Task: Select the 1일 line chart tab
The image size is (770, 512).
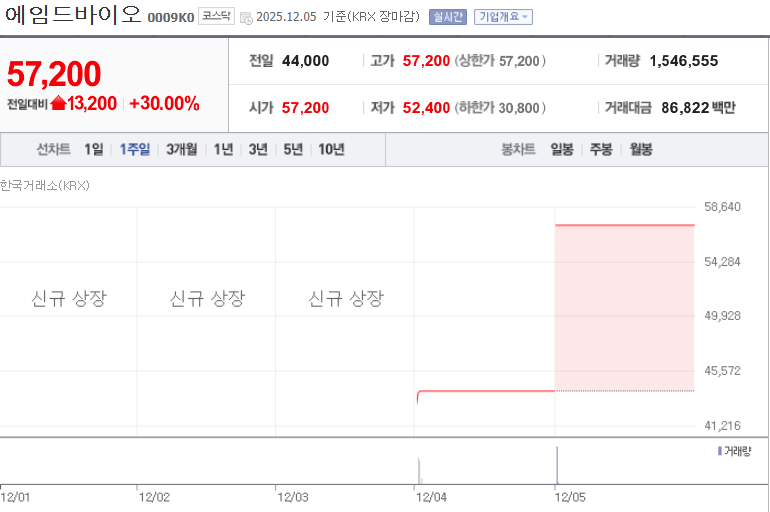Action: tap(94, 149)
